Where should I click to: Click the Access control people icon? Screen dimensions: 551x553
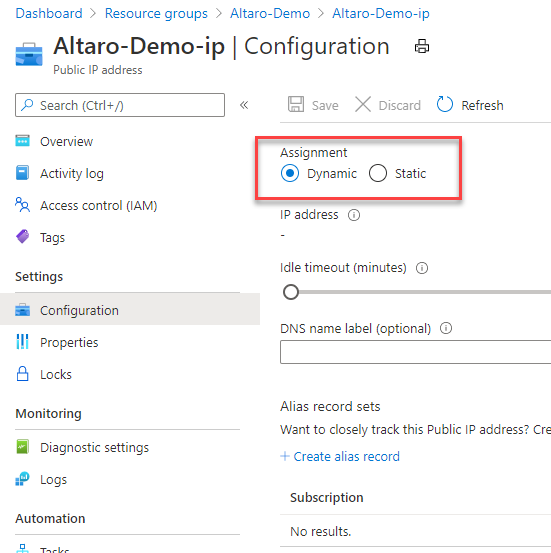click(23, 205)
